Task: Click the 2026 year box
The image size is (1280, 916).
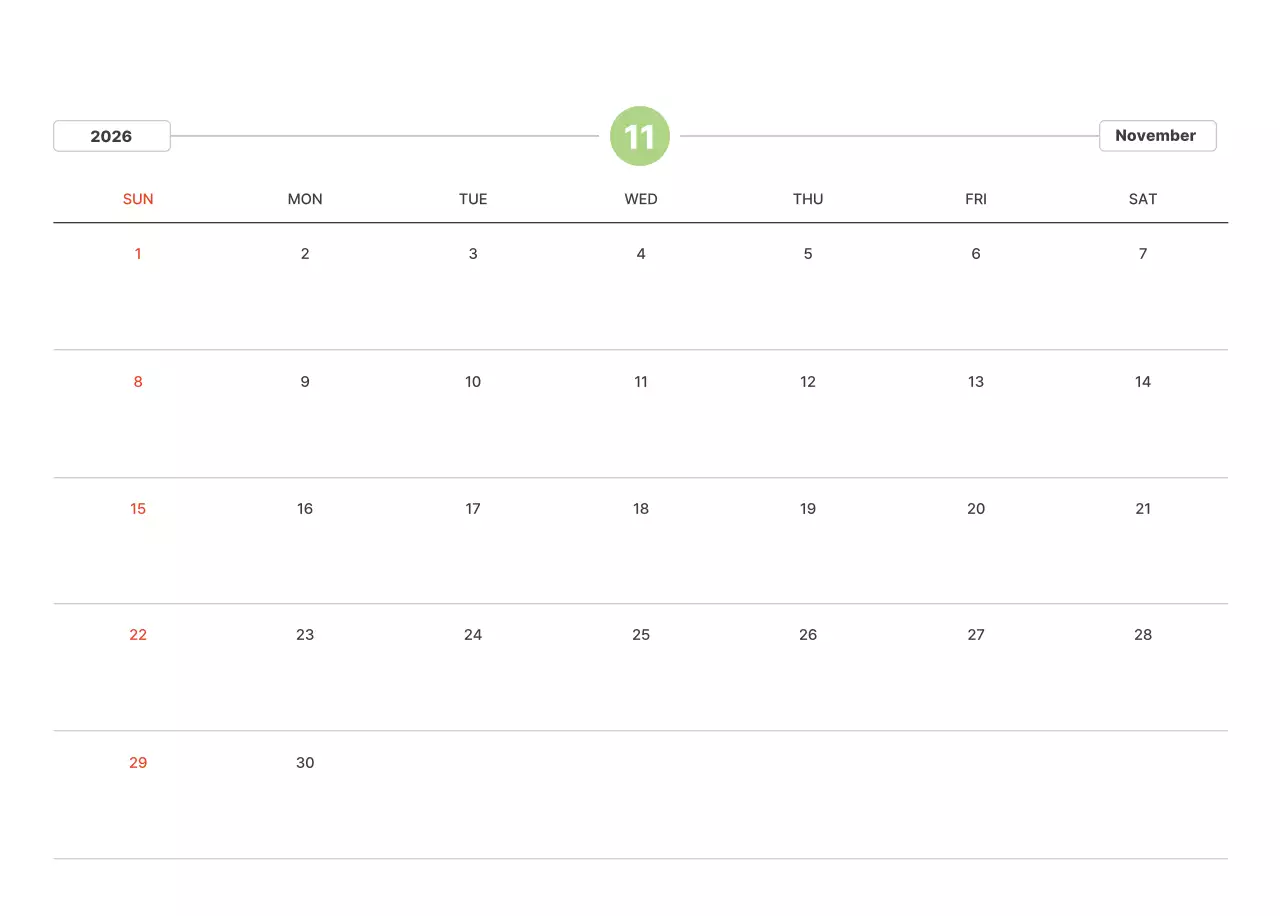Action: 112,136
